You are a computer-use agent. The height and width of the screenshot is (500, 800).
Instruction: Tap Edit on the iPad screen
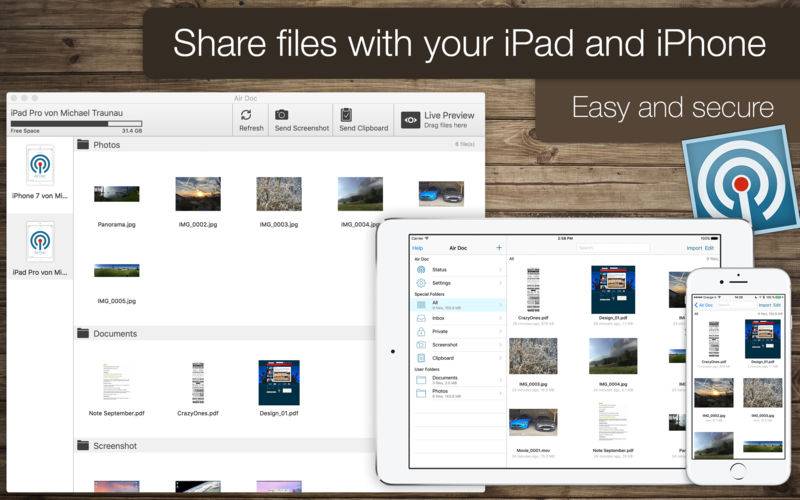(x=709, y=248)
